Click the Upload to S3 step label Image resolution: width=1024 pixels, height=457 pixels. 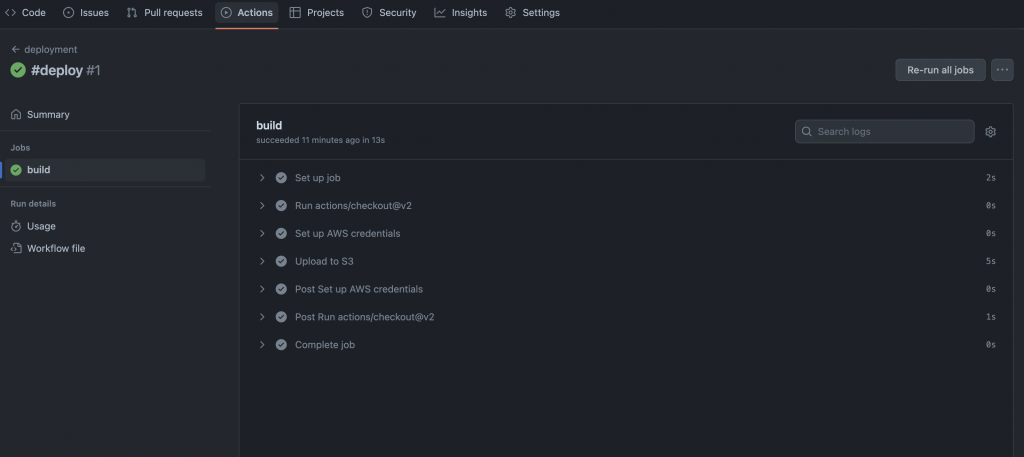point(324,261)
